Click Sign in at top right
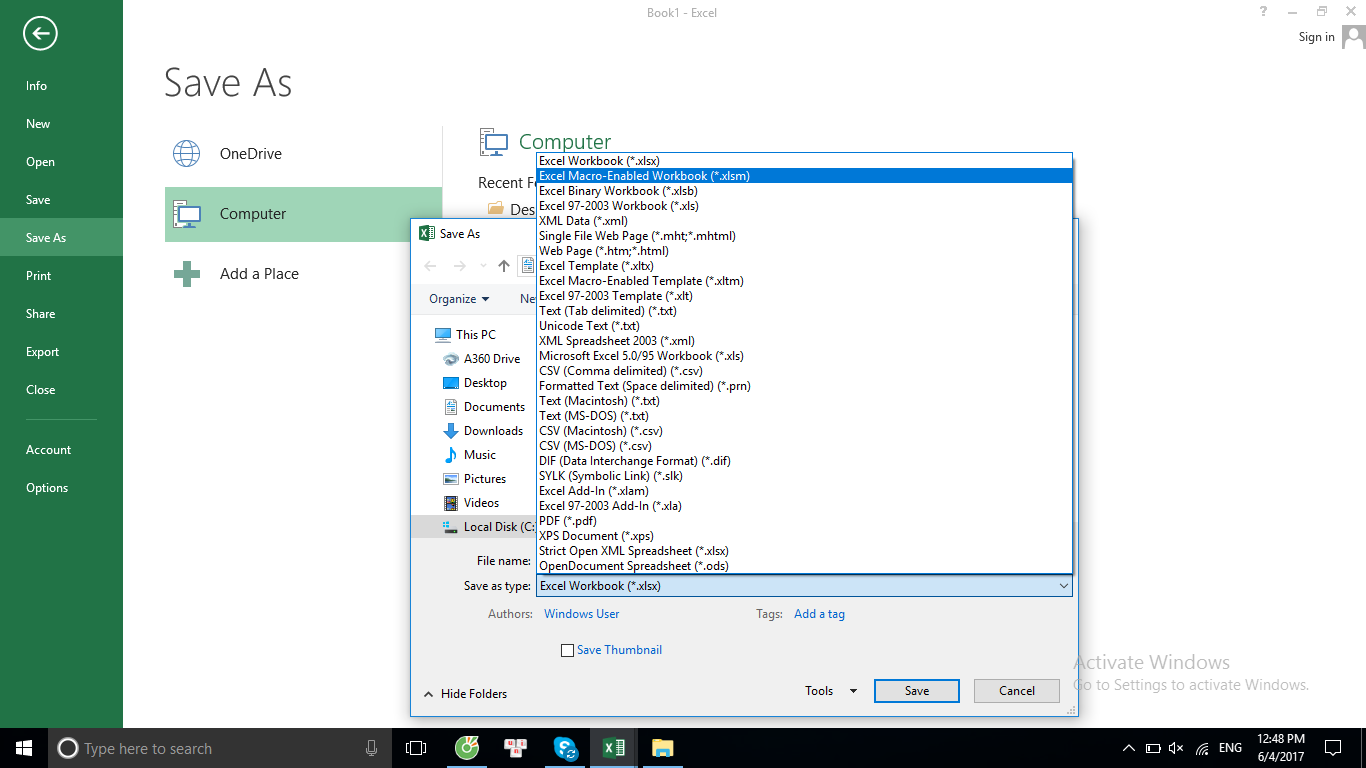The height and width of the screenshot is (768, 1366). (1316, 37)
